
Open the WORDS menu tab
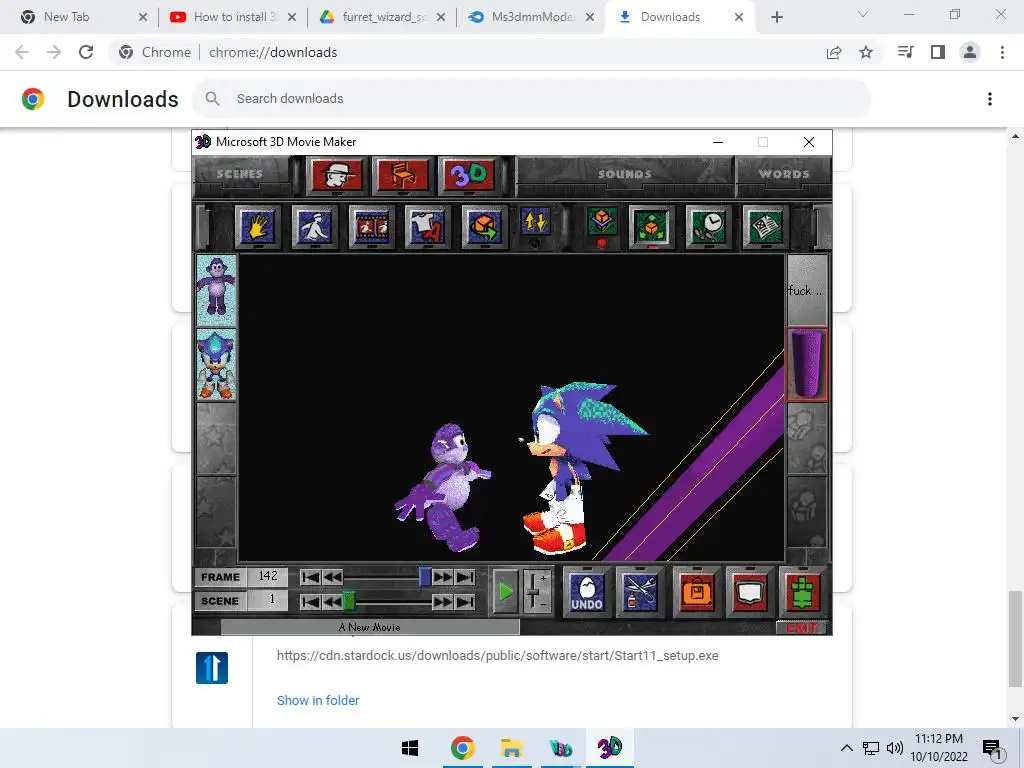pyautogui.click(x=784, y=174)
